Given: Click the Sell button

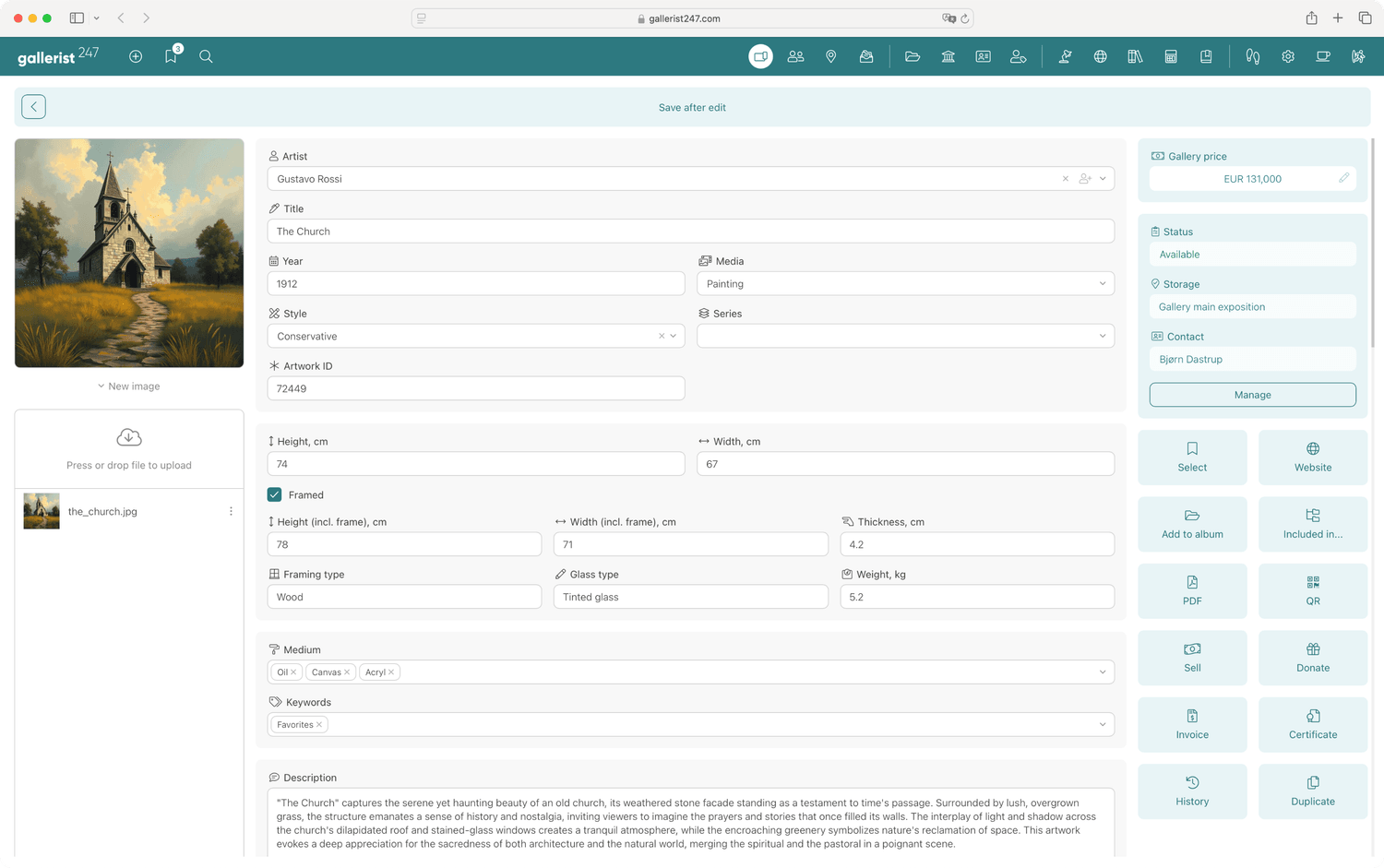Looking at the screenshot, I should (x=1192, y=658).
